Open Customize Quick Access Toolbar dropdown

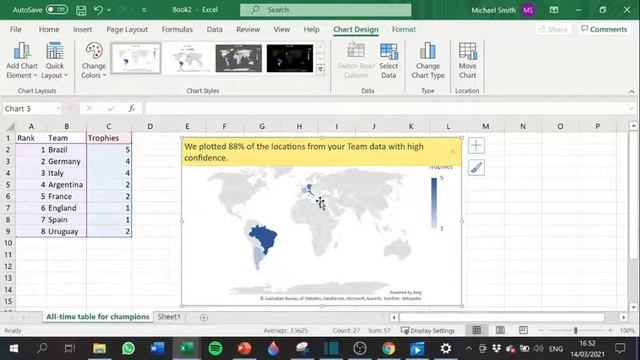point(144,10)
